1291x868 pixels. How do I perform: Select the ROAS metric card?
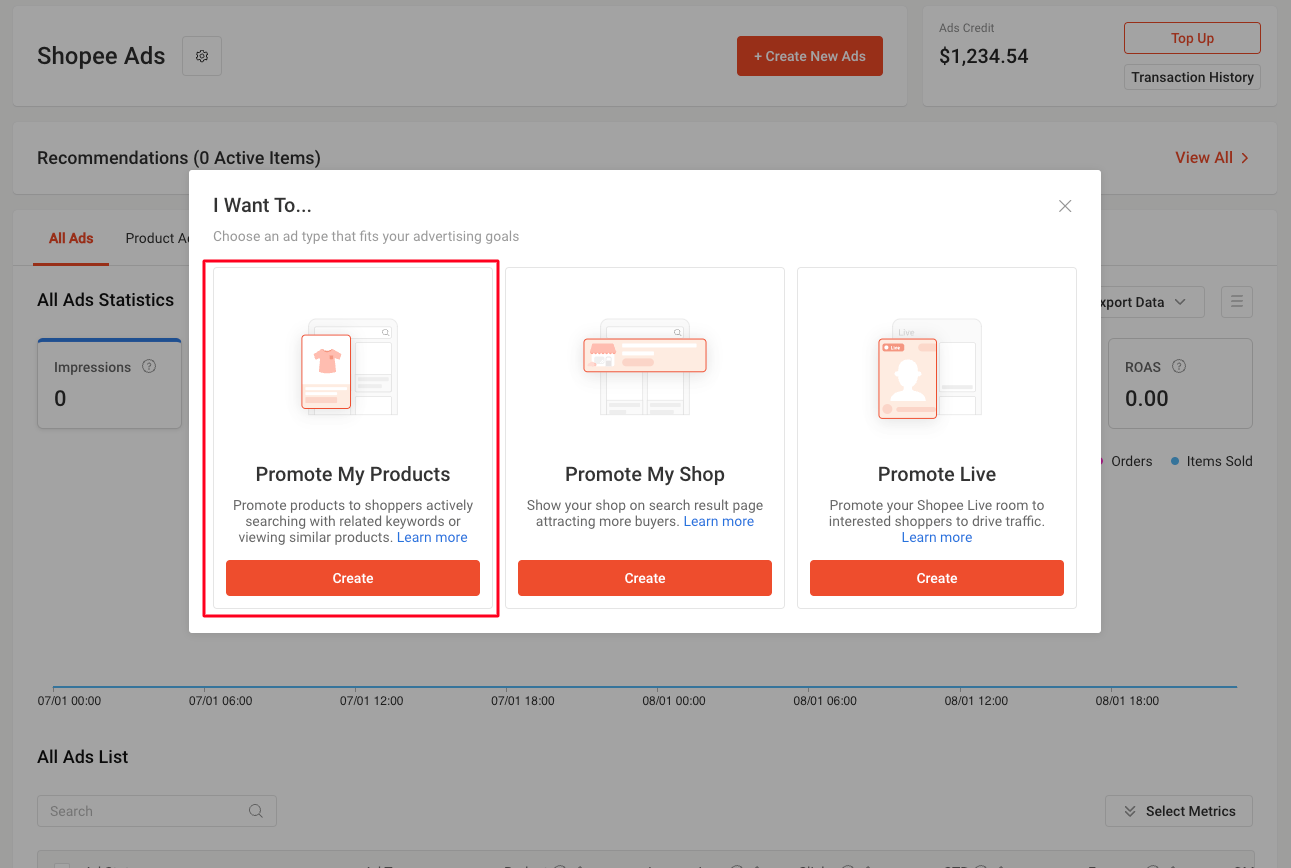(1180, 384)
